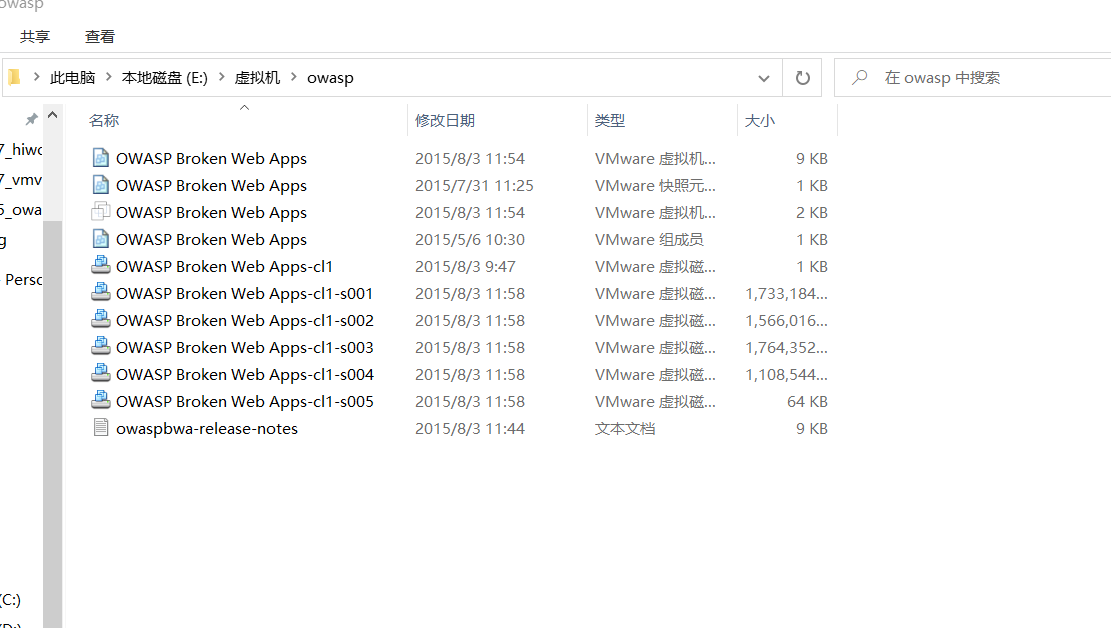Sort files by the 名称 column header

103,120
